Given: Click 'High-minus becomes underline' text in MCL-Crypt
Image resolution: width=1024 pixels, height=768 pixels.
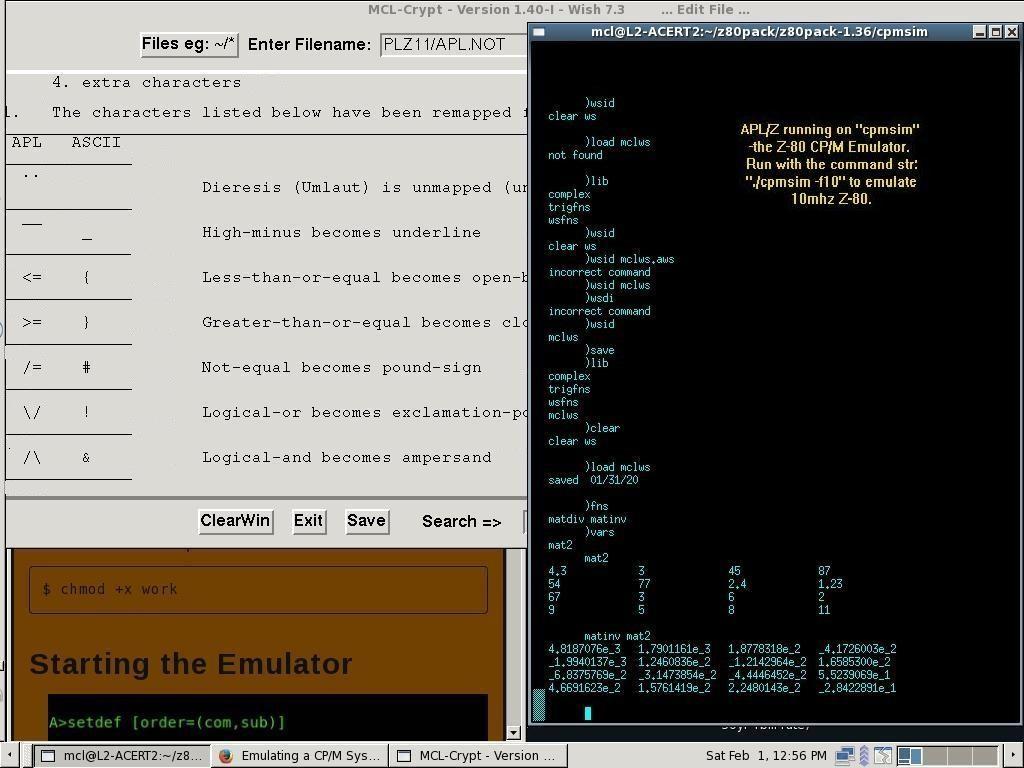Looking at the screenshot, I should click(x=342, y=232).
